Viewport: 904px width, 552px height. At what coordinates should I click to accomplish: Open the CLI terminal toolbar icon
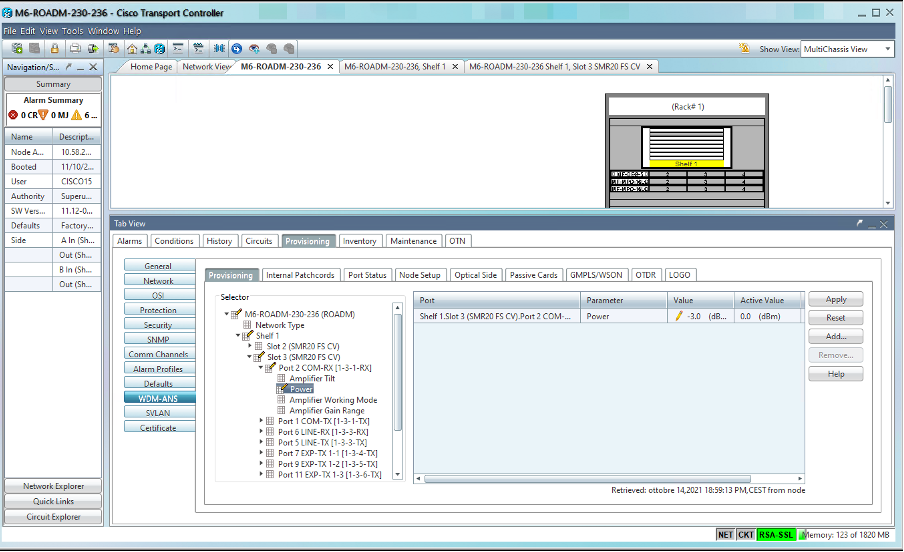pyautogui.click(x=178, y=49)
